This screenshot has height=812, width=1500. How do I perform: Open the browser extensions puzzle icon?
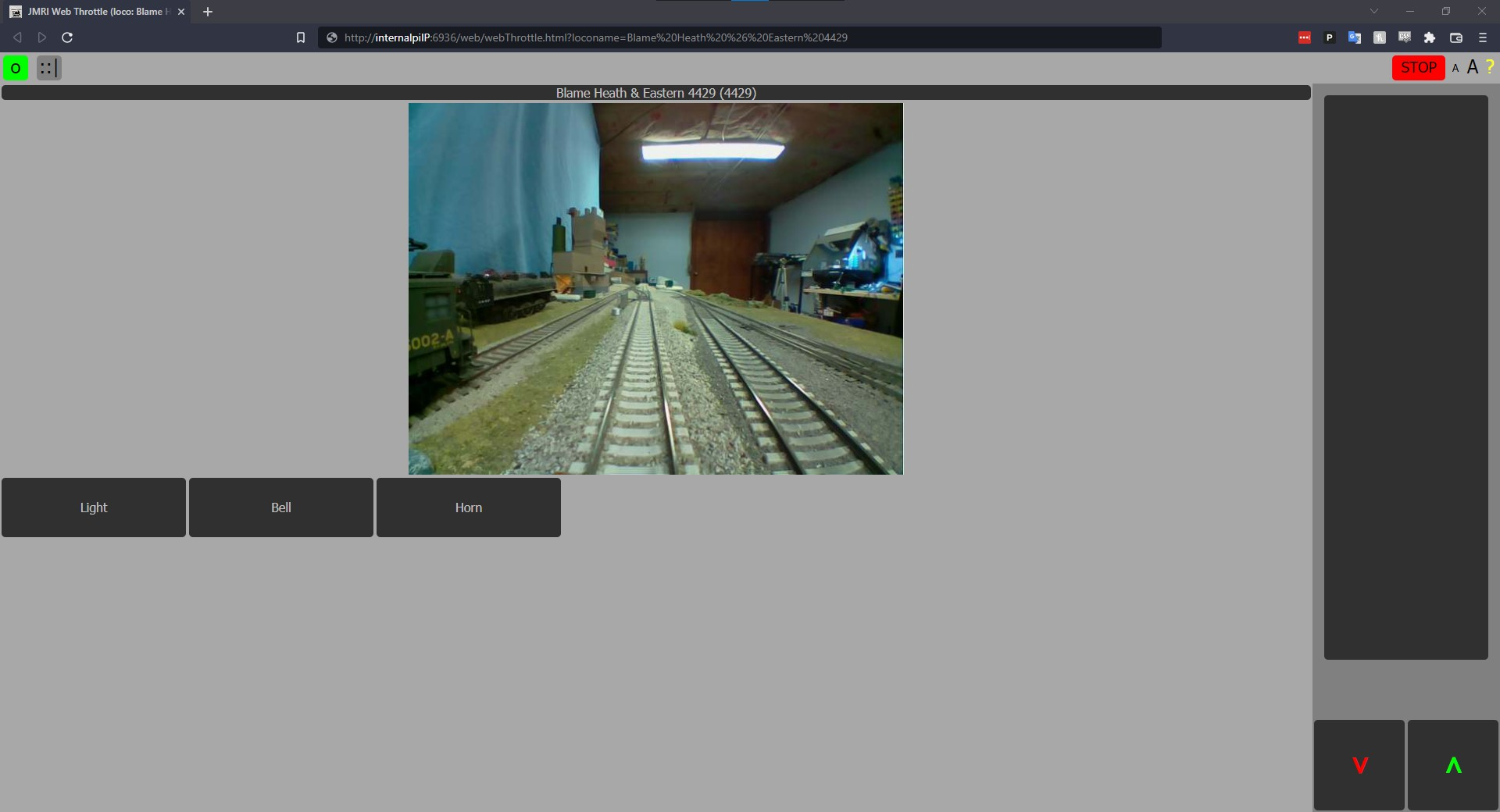pyautogui.click(x=1430, y=37)
